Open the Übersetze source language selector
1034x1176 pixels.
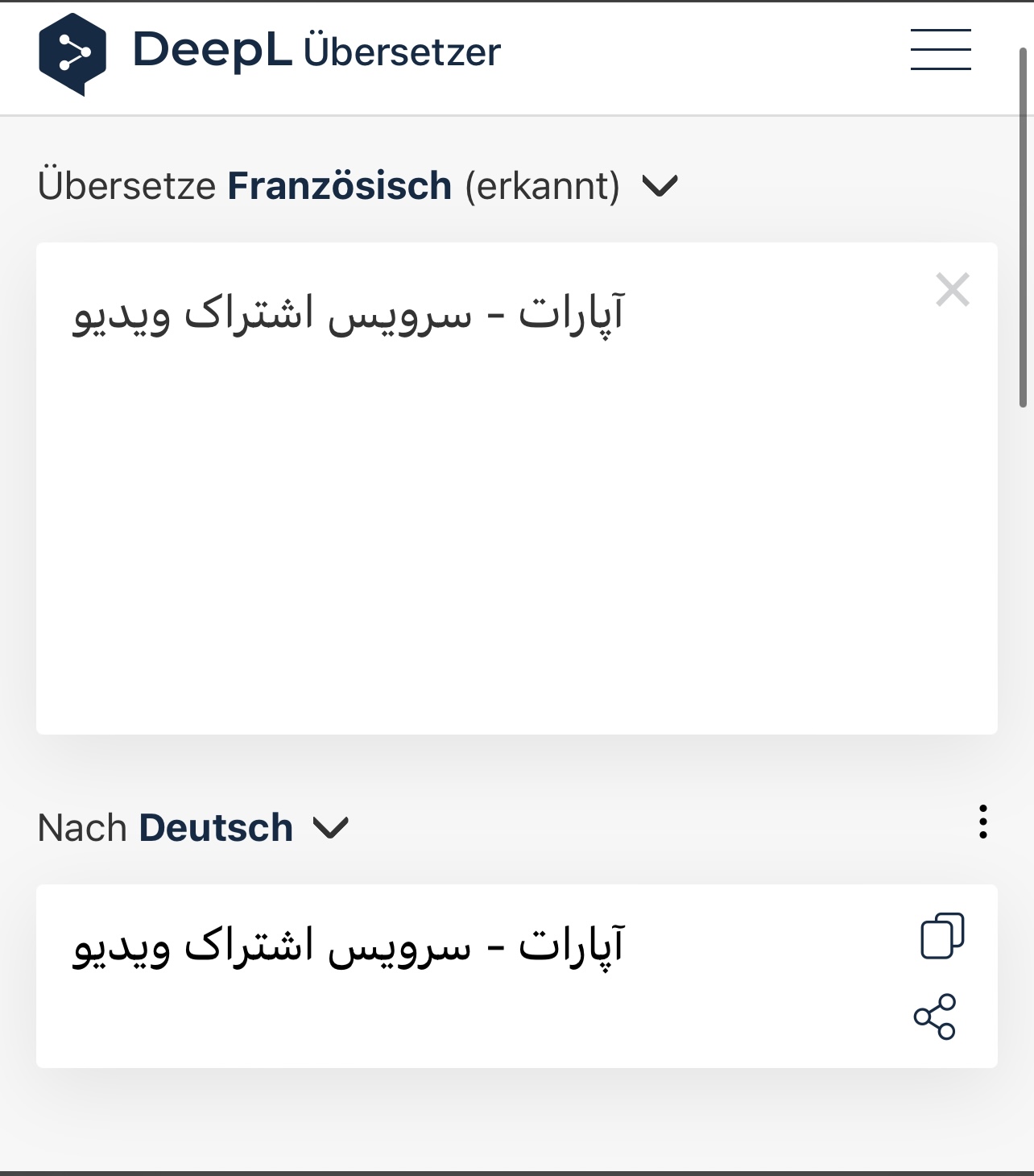358,186
